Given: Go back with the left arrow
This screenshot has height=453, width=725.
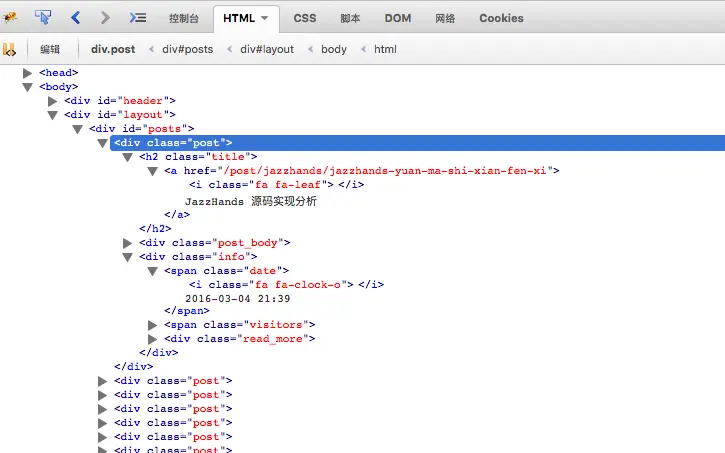Looking at the screenshot, I should tap(76, 18).
